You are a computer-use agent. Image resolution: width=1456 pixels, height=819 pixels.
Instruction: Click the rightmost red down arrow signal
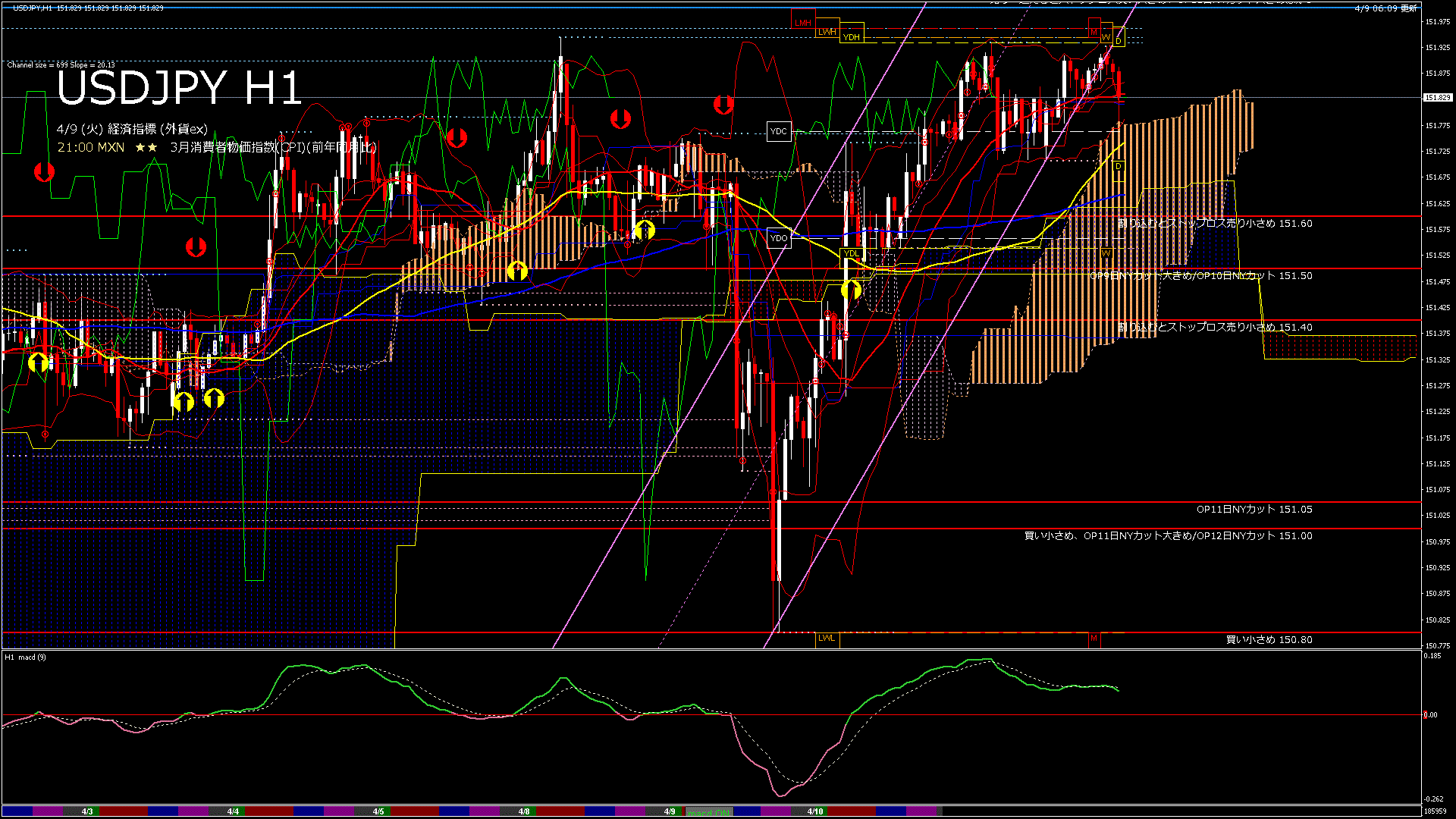[x=723, y=105]
